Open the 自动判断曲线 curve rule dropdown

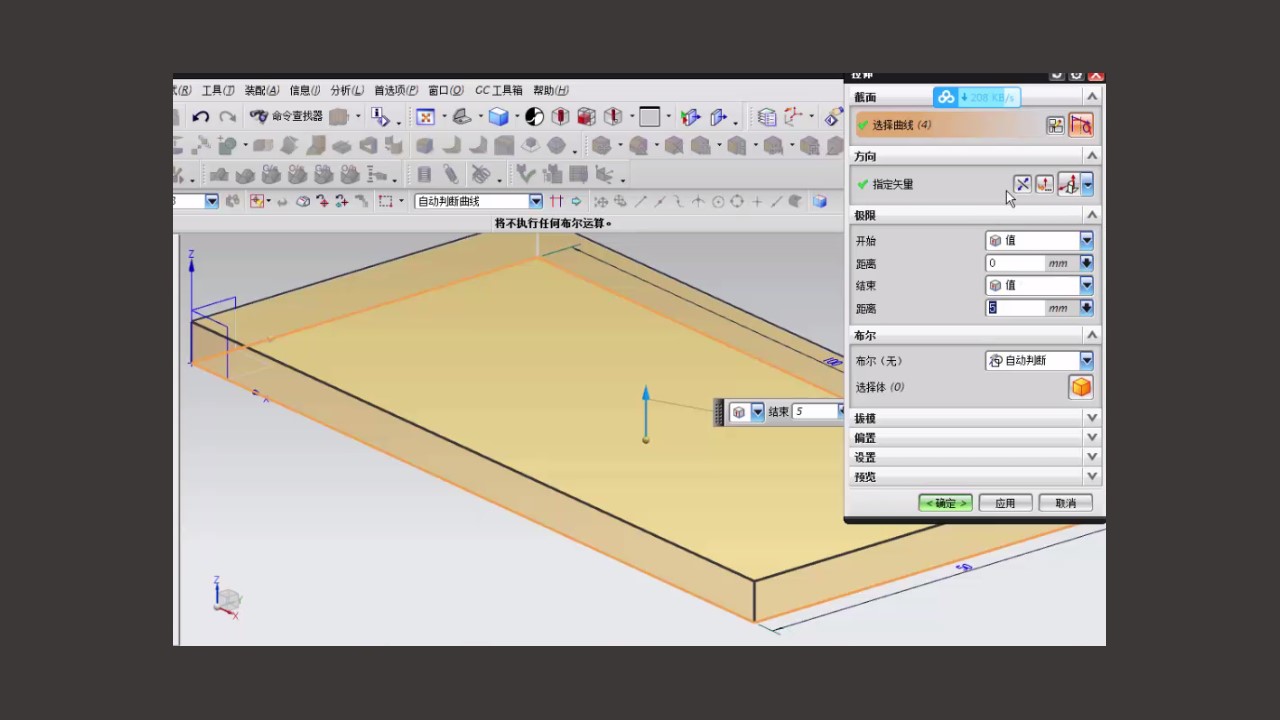point(536,201)
